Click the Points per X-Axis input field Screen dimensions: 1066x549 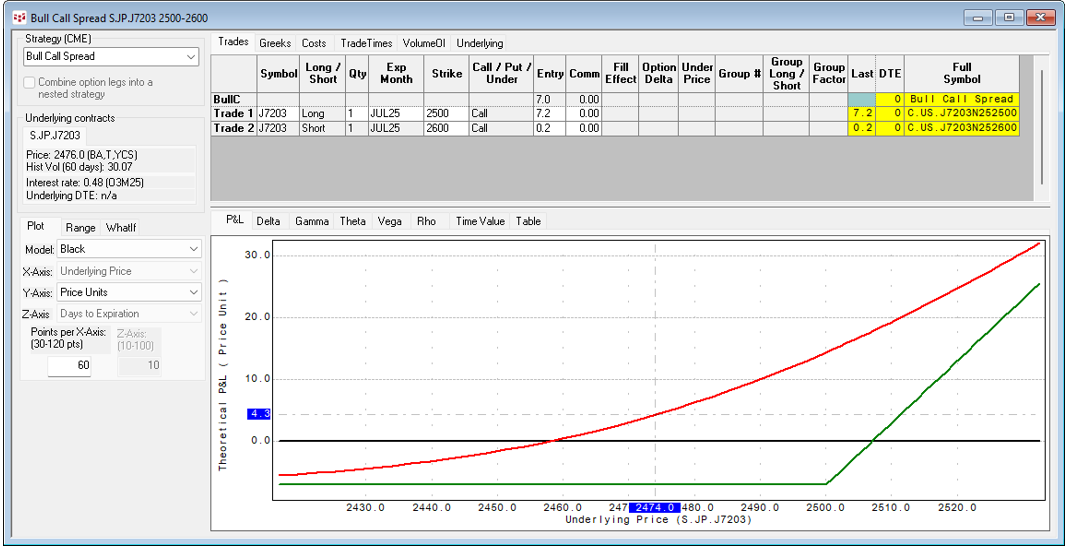point(69,366)
